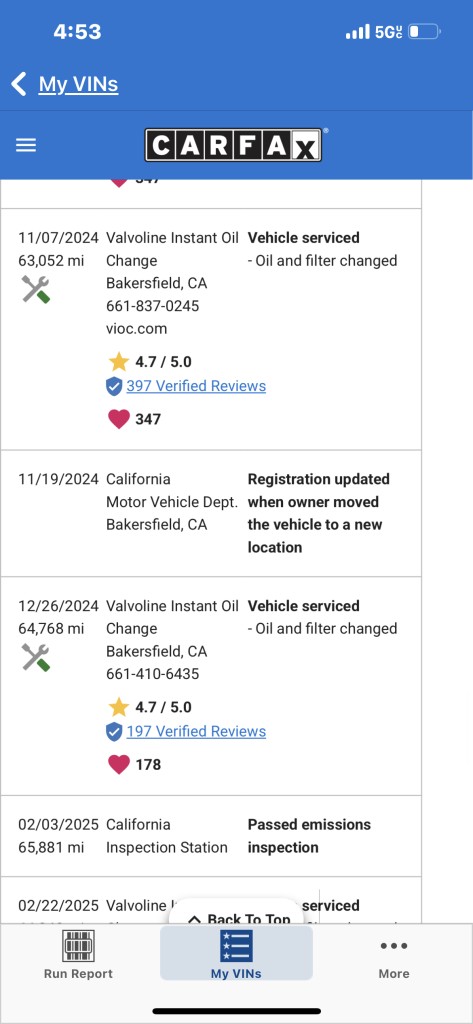Viewport: 473px width, 1024px height.
Task: Switch to the Run Report tab
Action: tap(78, 953)
